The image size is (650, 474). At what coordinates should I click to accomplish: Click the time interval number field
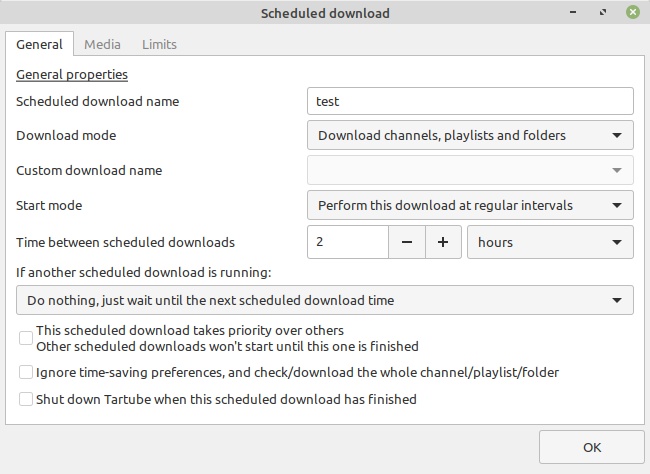348,242
